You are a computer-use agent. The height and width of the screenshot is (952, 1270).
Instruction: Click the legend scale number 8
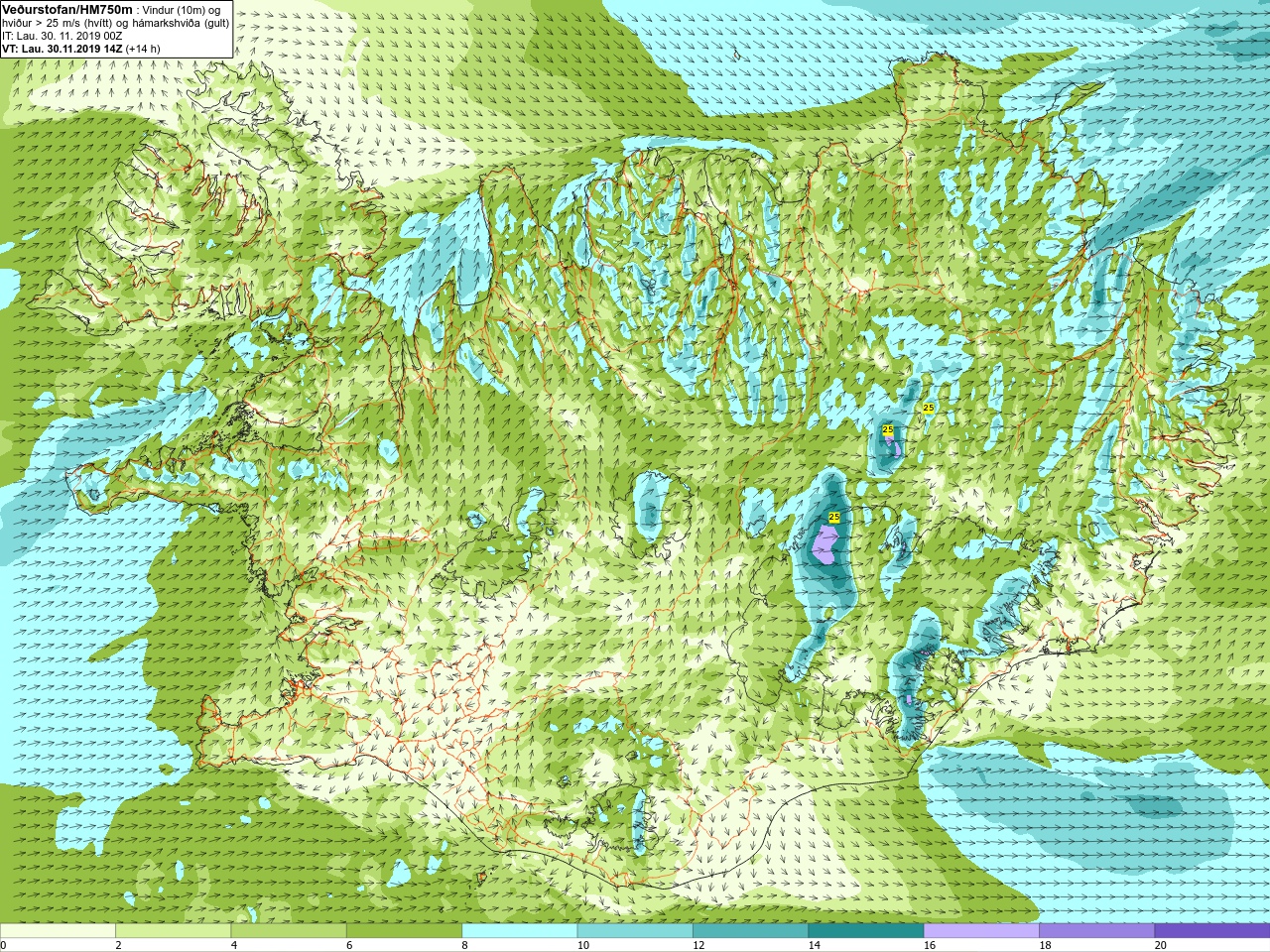[x=464, y=945]
